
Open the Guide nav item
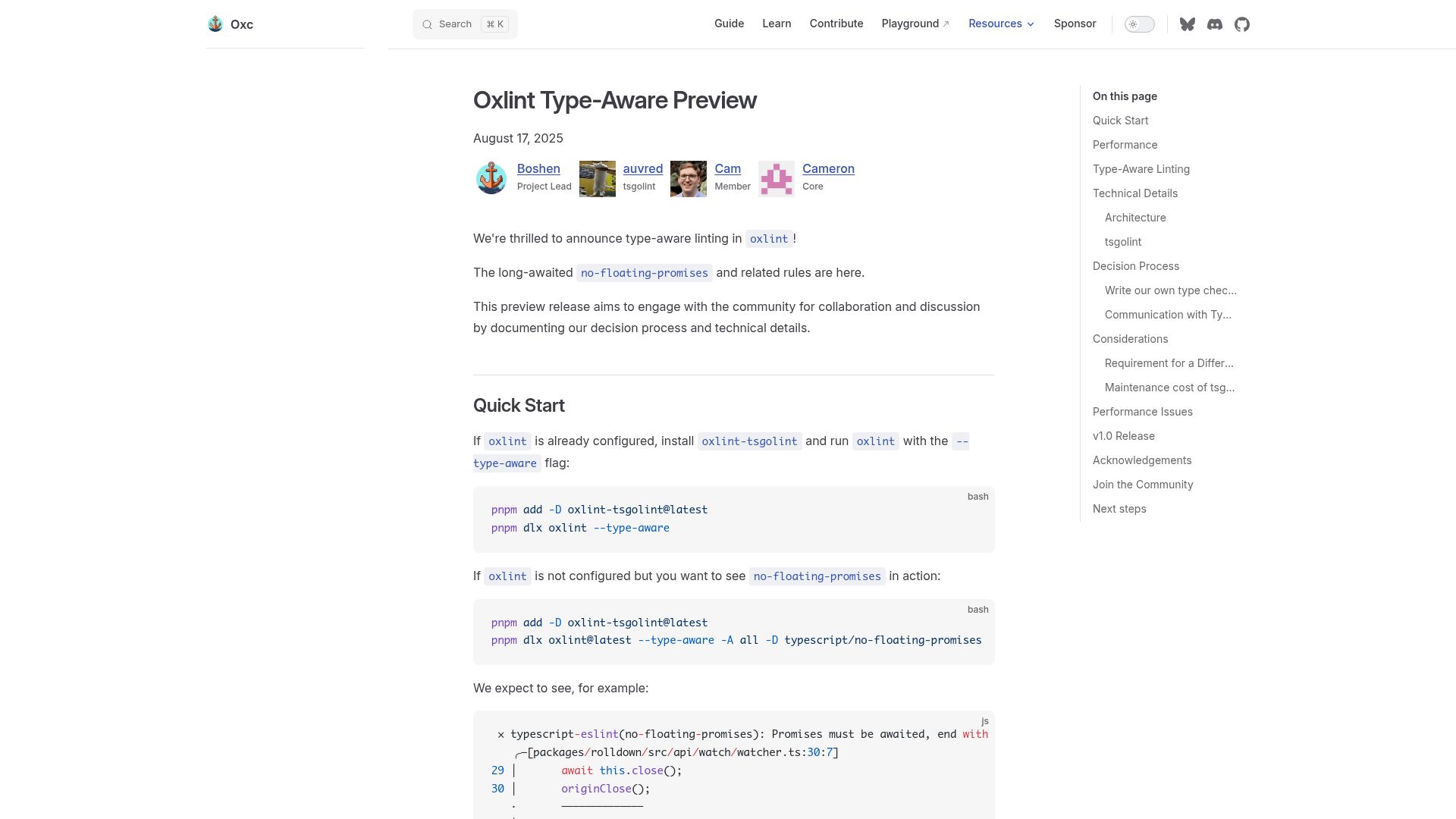pyautogui.click(x=729, y=24)
